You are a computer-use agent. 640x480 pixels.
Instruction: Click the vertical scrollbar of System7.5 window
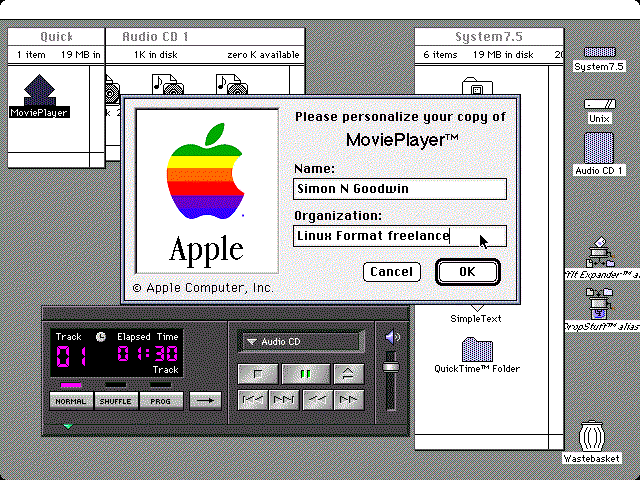(556, 249)
